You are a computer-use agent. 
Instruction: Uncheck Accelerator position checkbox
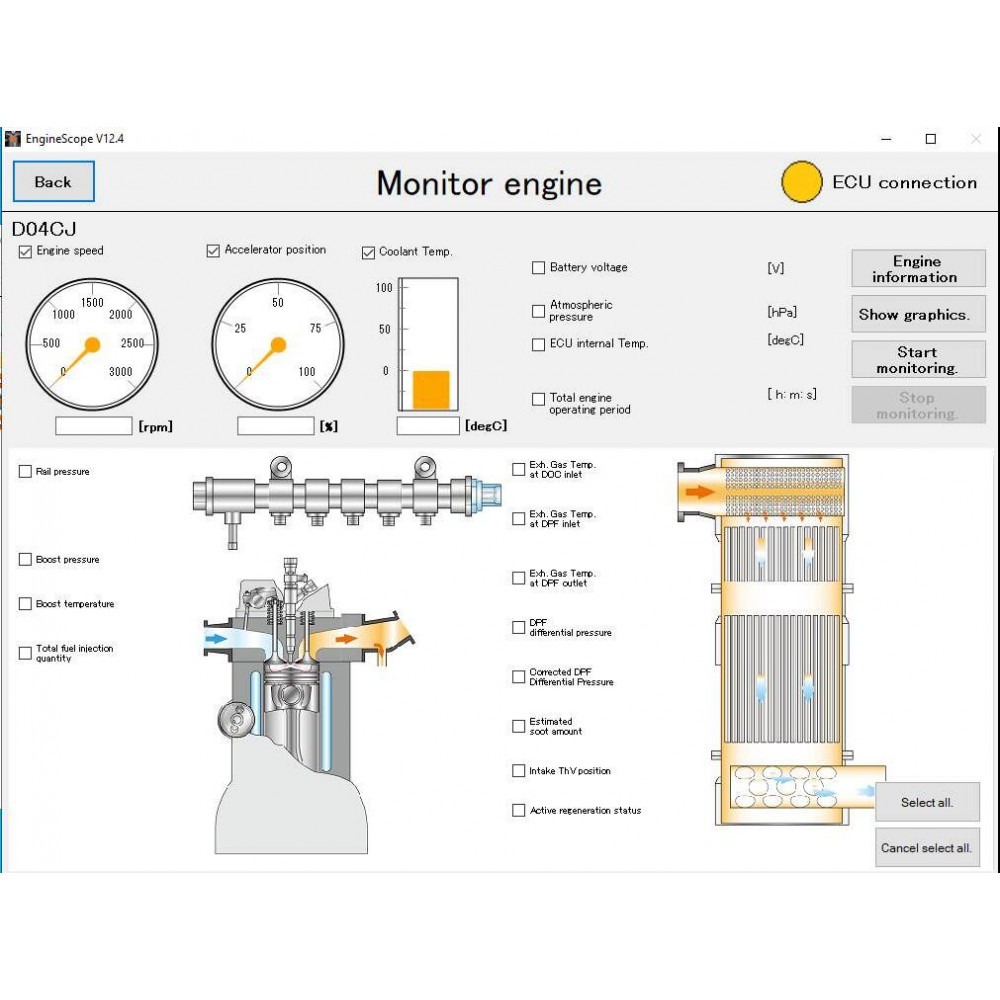[x=213, y=251]
